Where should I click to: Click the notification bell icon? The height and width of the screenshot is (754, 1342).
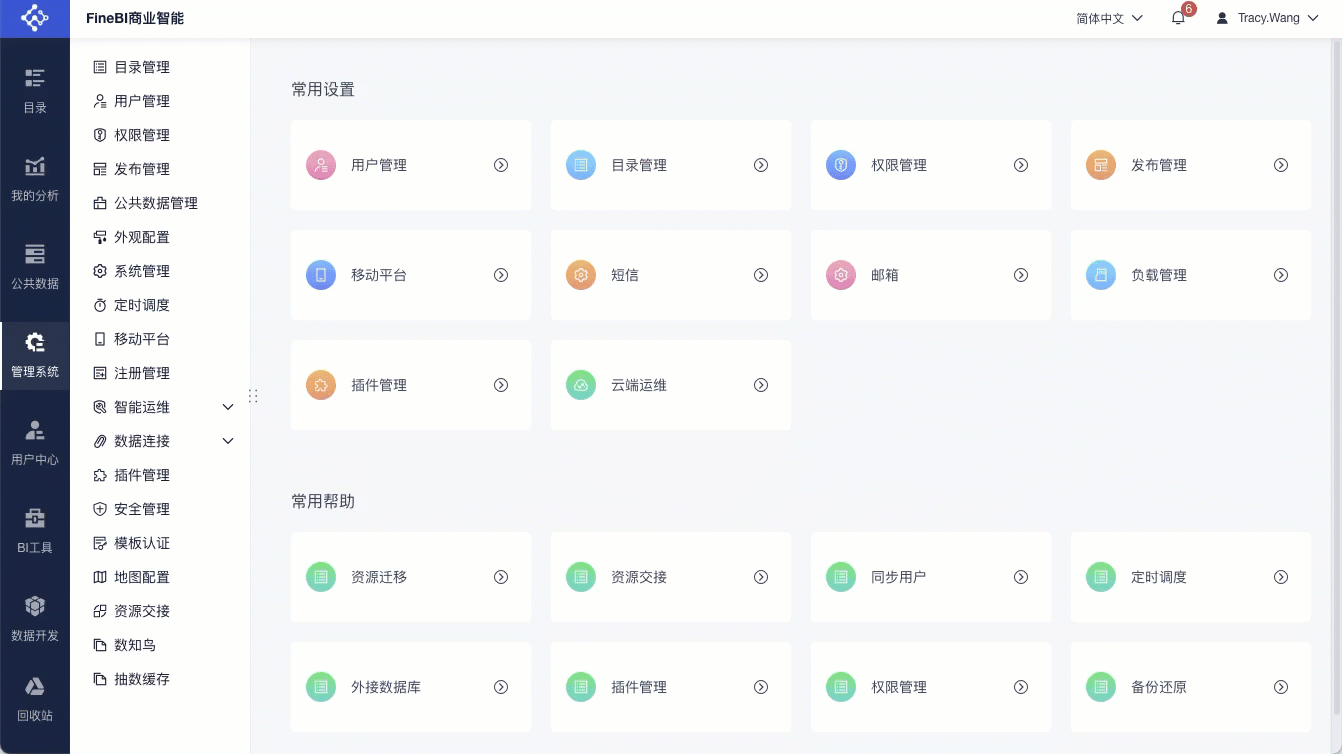pos(1178,18)
